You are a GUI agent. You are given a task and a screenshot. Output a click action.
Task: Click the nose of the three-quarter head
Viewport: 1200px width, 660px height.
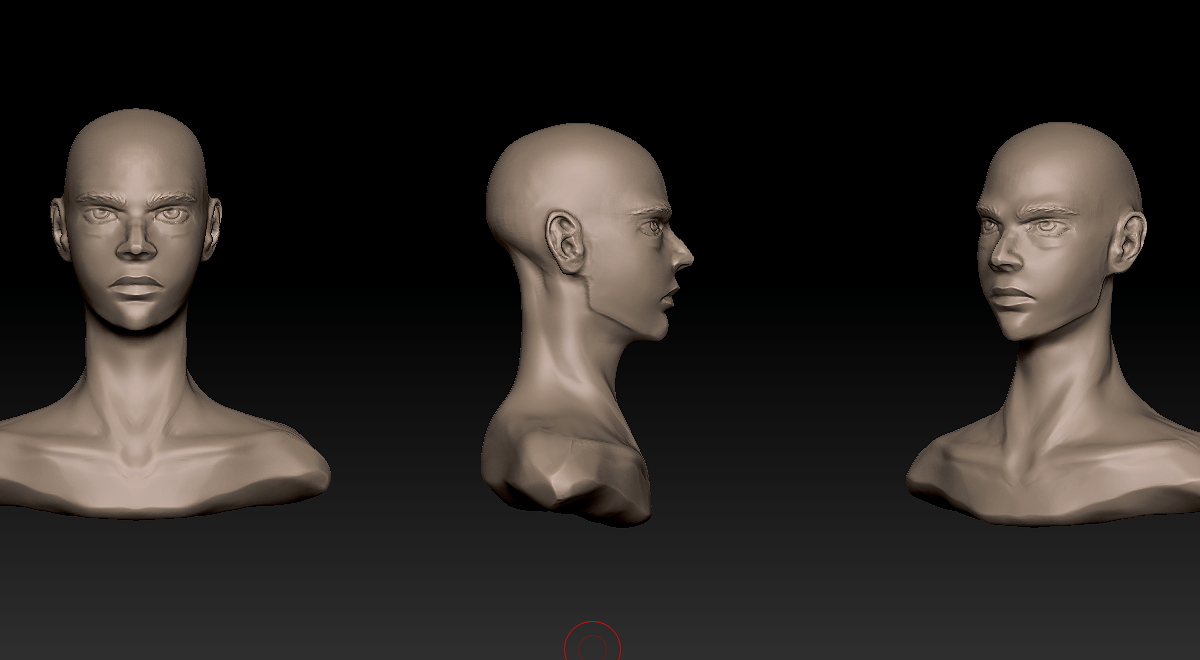1002,251
